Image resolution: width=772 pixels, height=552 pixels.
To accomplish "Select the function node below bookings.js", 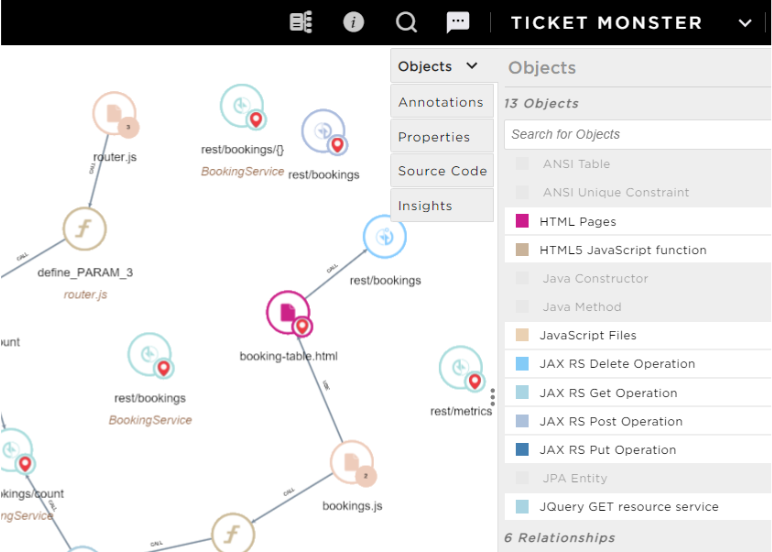I will (233, 533).
